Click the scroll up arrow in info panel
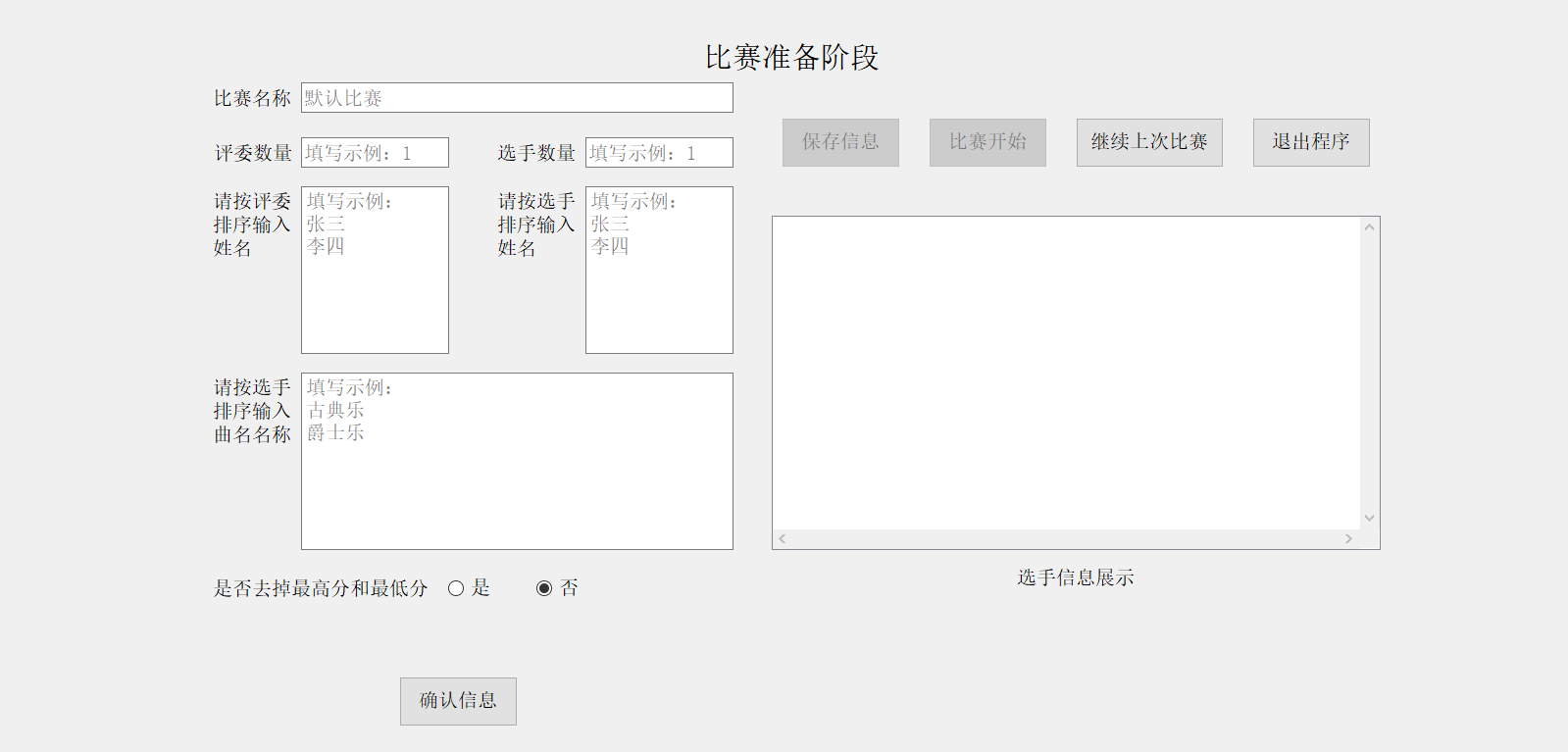Image resolution: width=1568 pixels, height=752 pixels. click(x=1370, y=226)
